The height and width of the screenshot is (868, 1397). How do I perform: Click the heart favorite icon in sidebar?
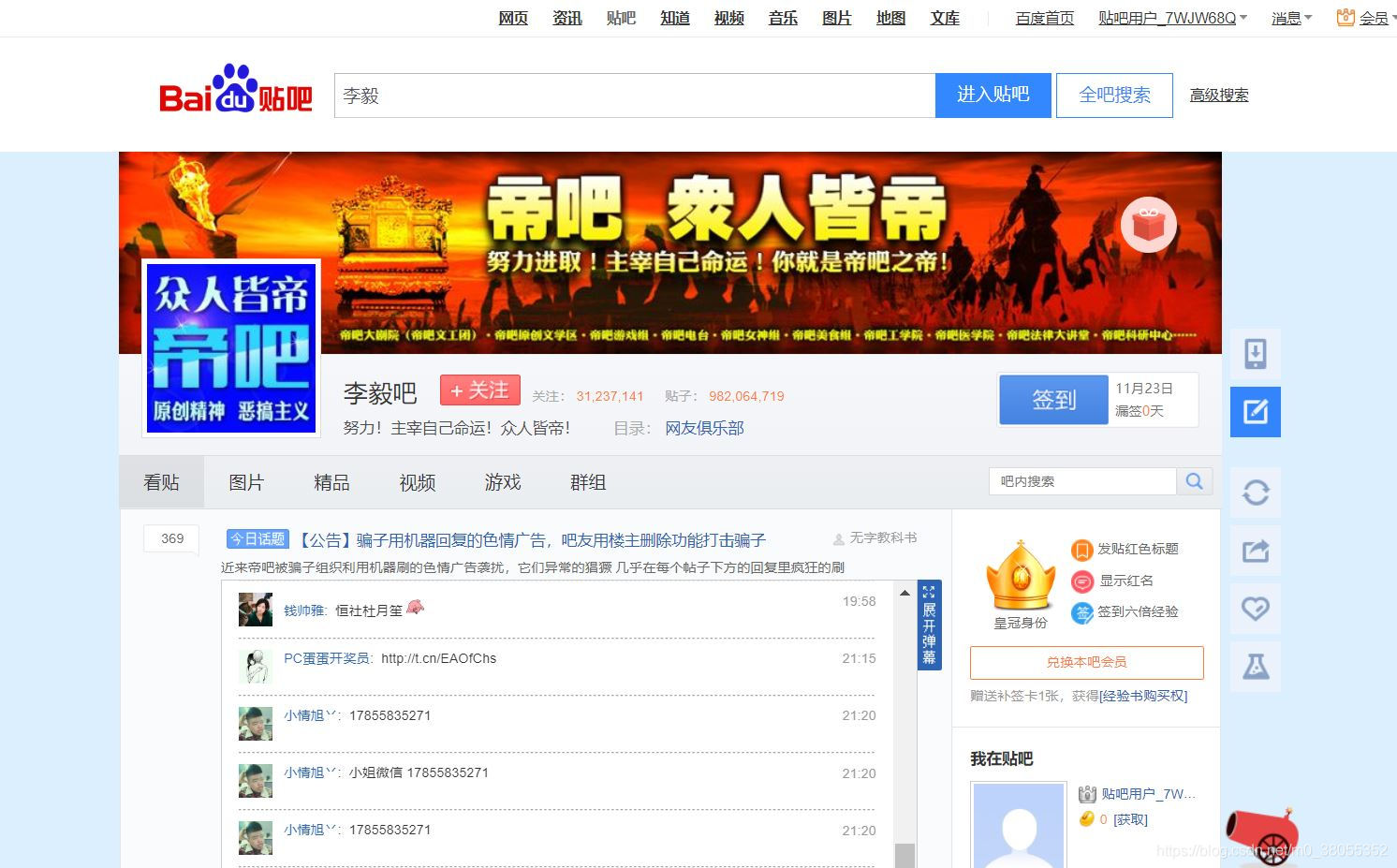click(1256, 609)
